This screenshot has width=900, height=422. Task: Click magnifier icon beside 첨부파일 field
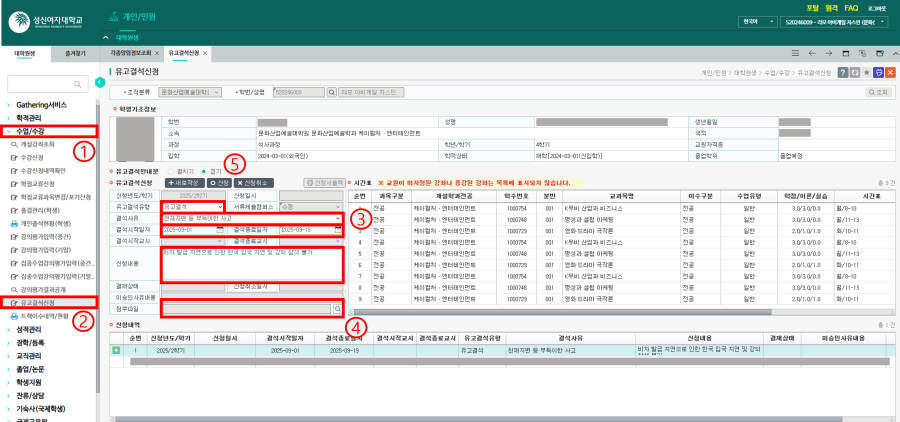(x=338, y=308)
